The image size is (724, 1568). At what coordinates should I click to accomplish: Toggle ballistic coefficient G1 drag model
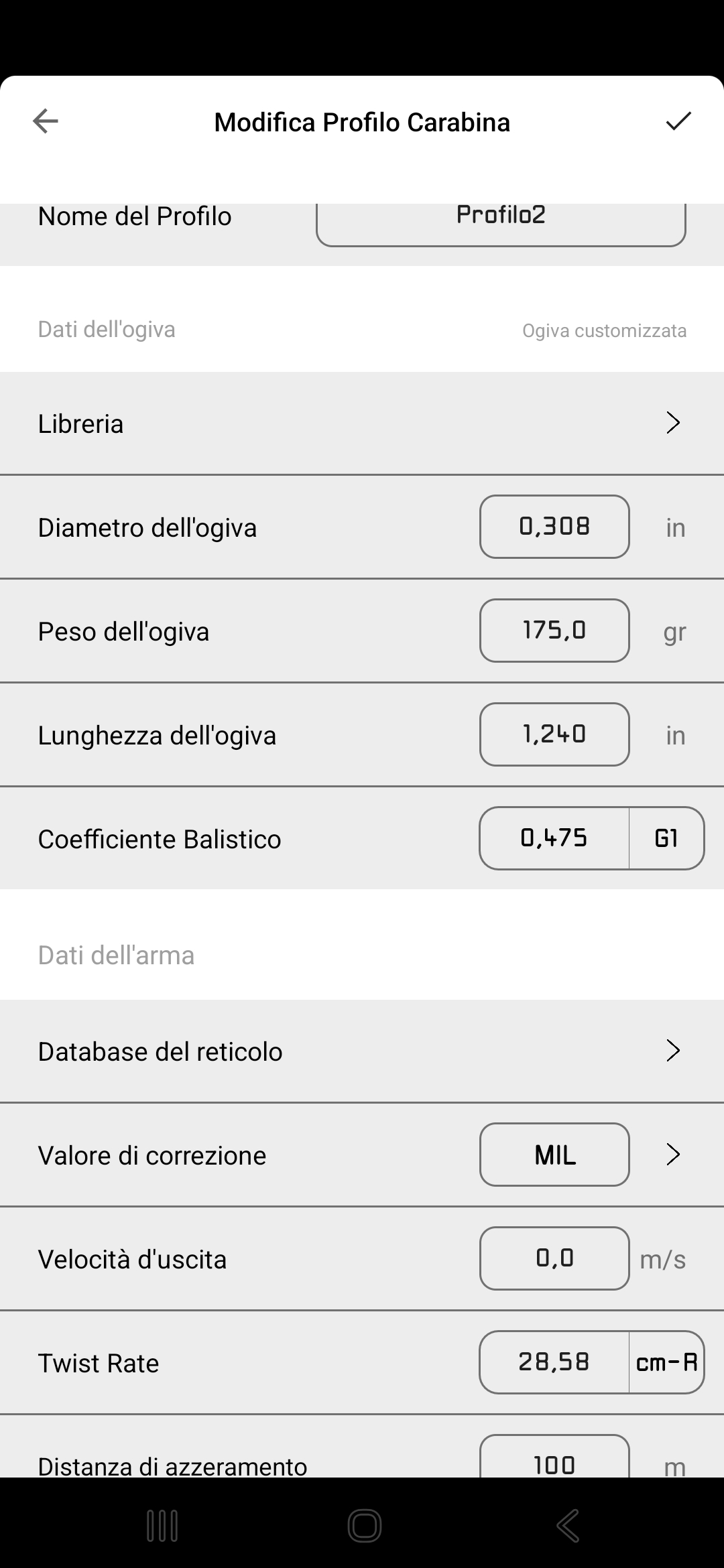(x=666, y=838)
